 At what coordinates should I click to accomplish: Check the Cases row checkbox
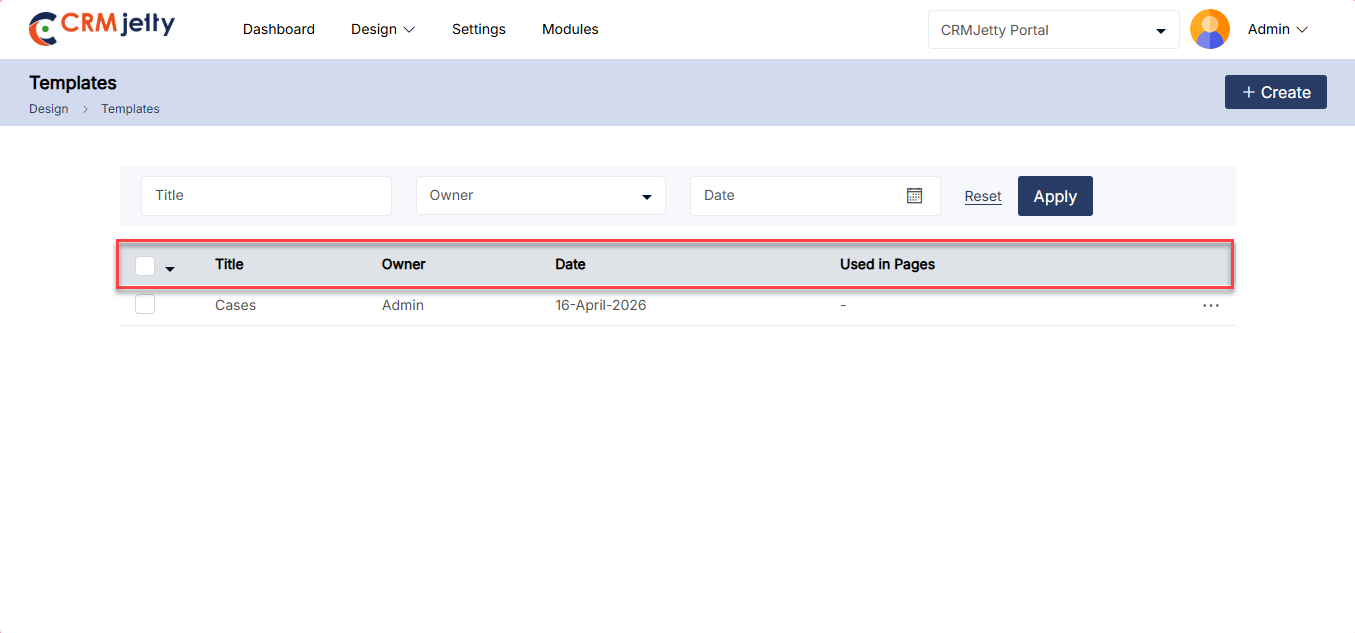145,305
